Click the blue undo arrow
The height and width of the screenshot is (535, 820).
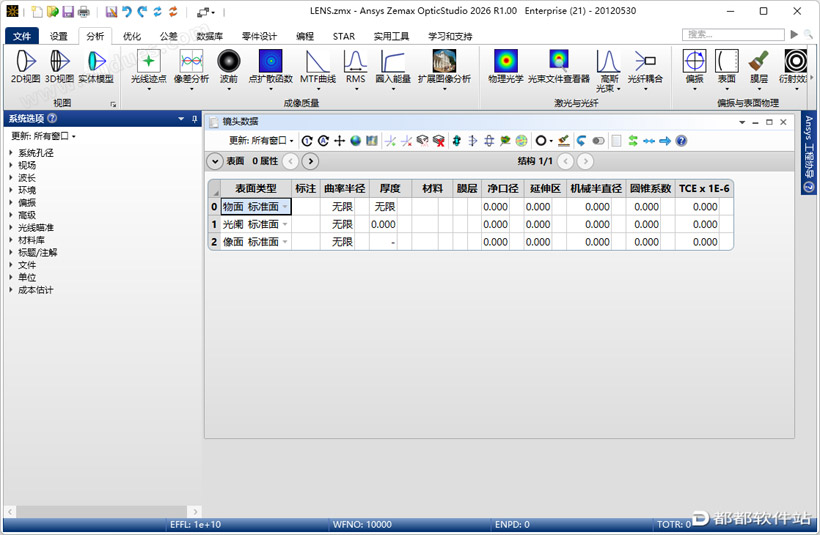127,12
